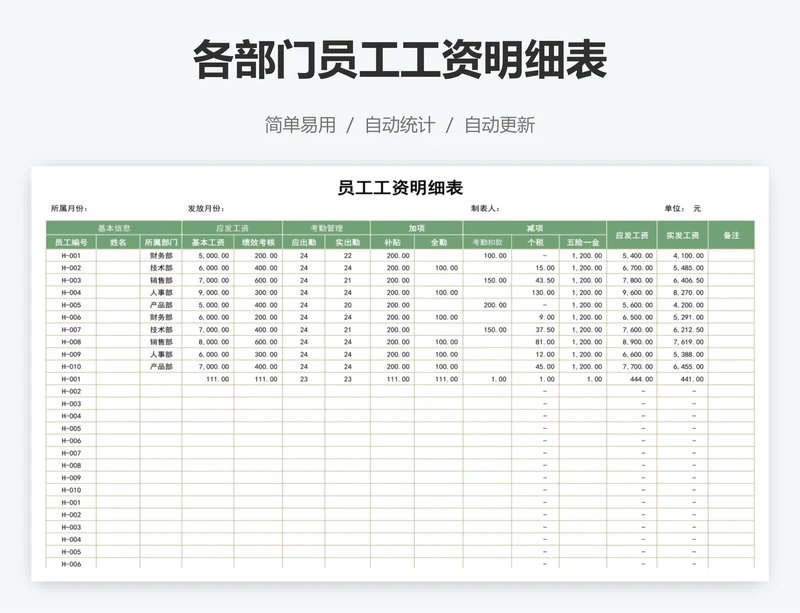Select the 所属部门 column header

(x=161, y=242)
